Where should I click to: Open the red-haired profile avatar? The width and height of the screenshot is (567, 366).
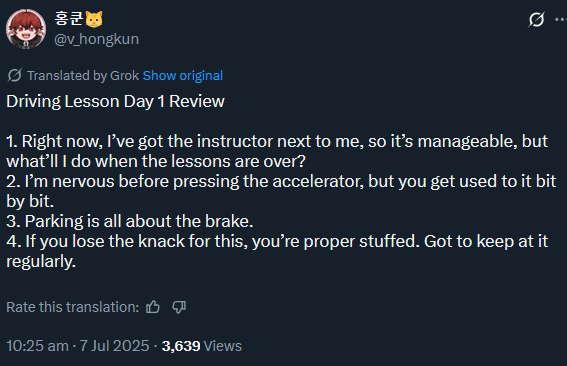pos(26,29)
